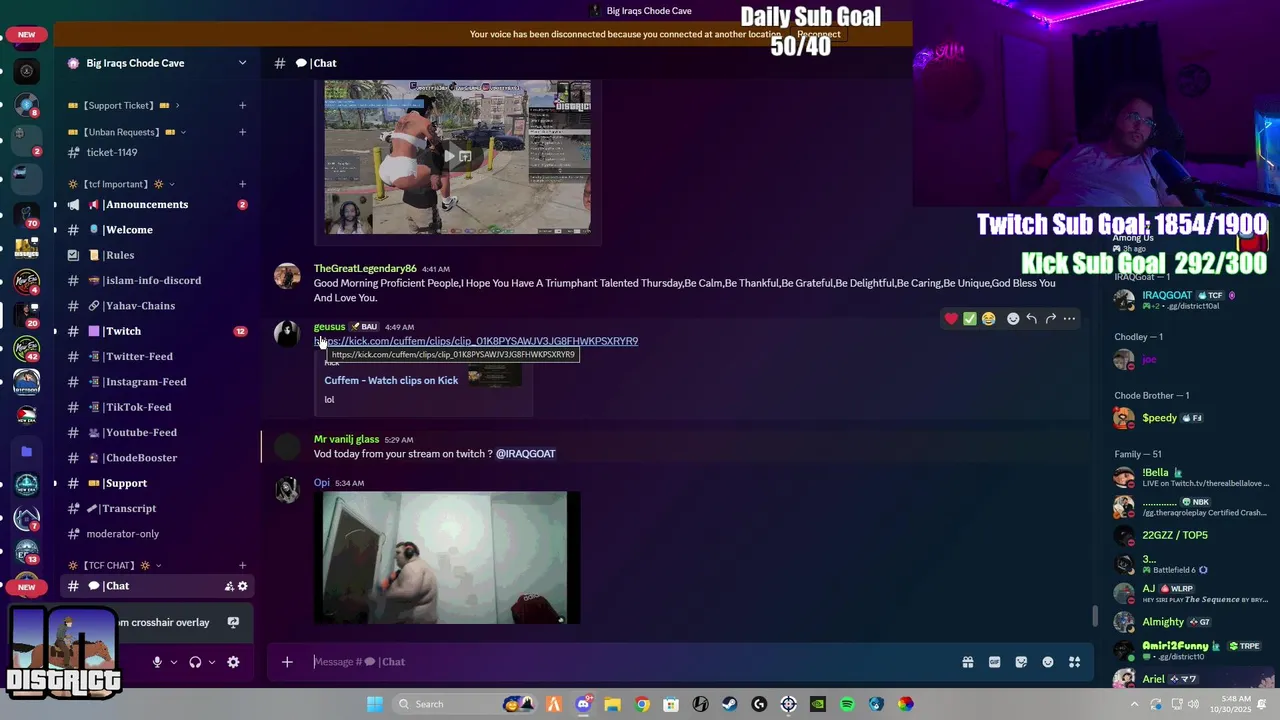Add channel to tcf Important category

point(242,184)
